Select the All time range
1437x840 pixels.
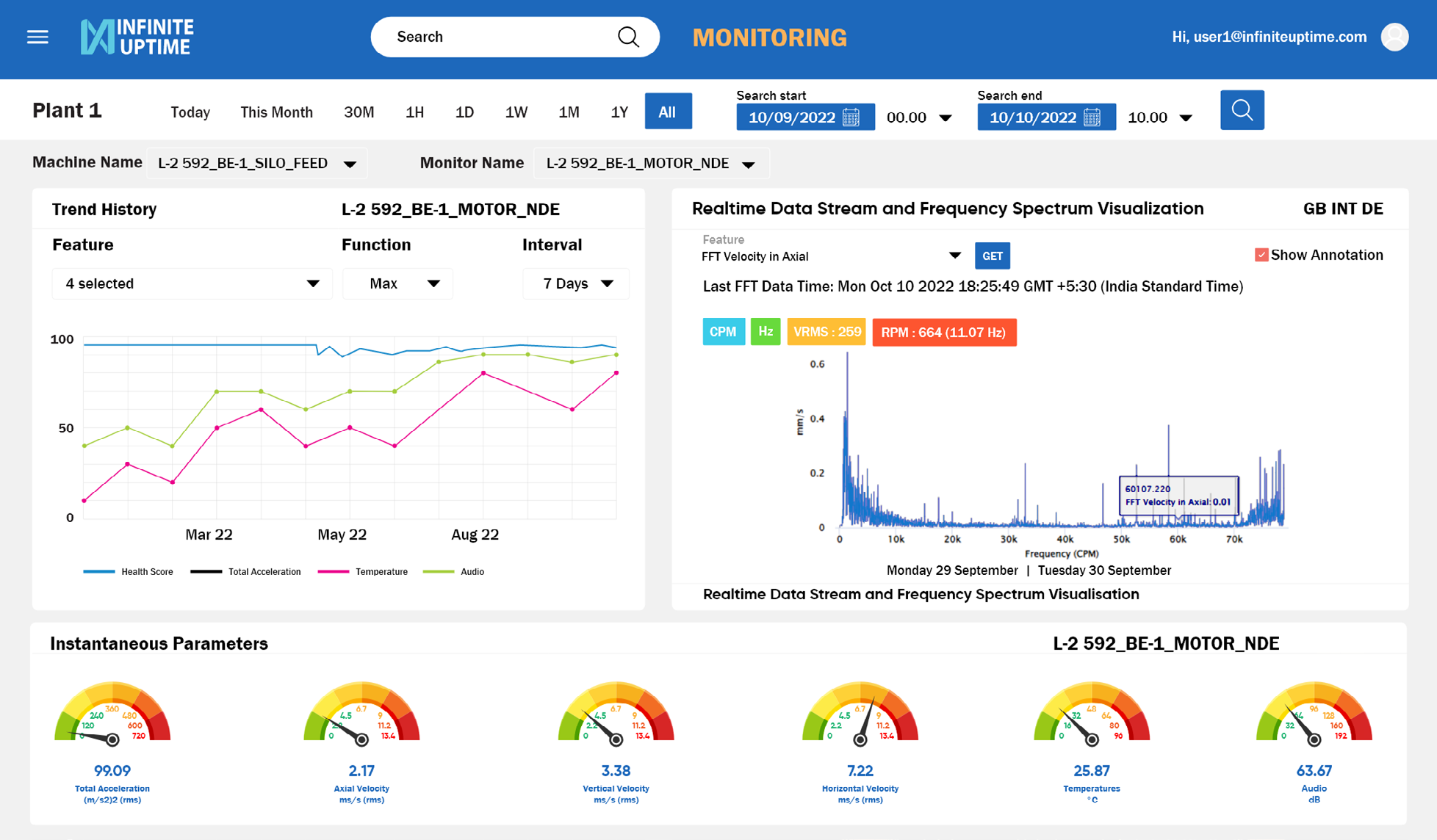[668, 112]
